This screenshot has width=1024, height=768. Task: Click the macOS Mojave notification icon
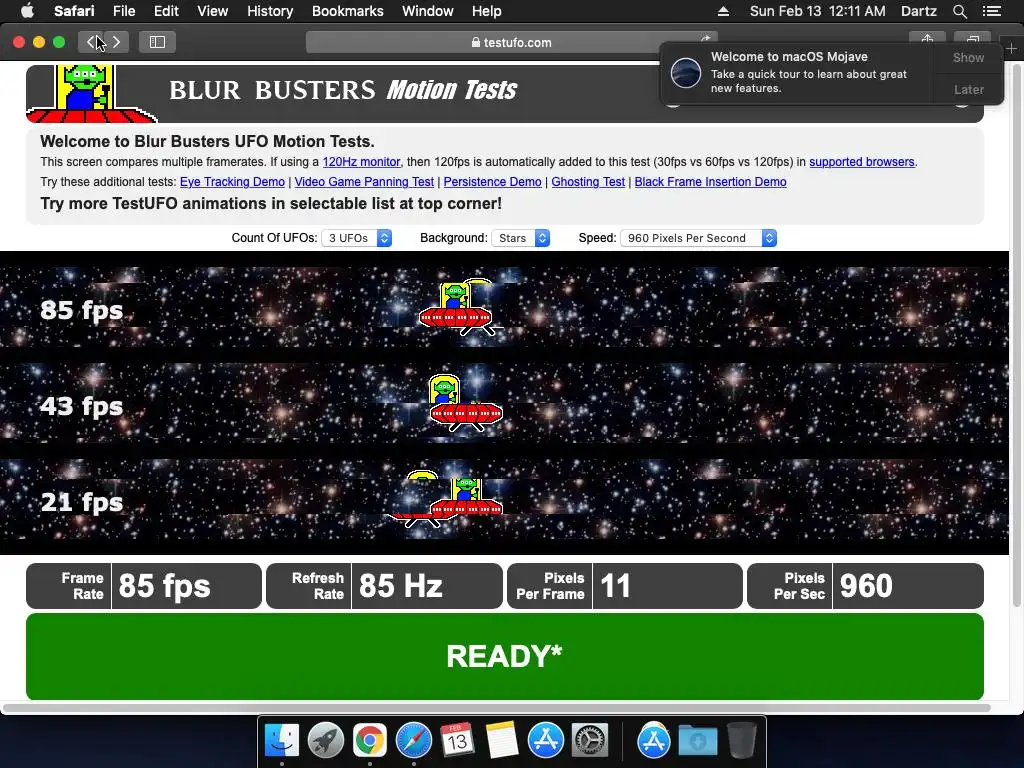686,72
